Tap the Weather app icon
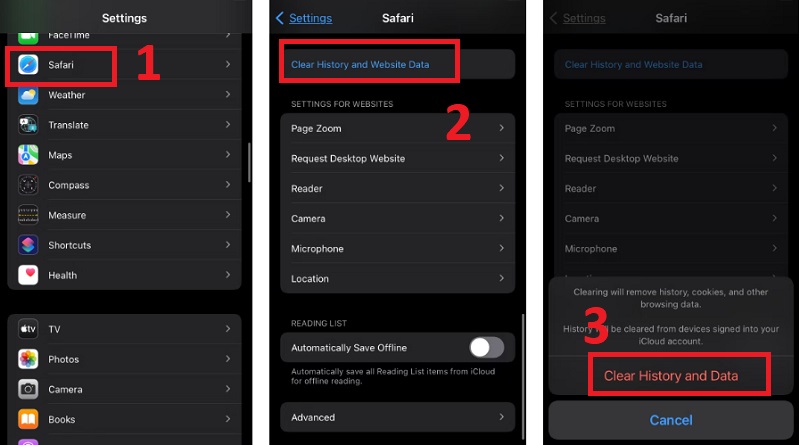The image size is (800, 445). point(28,95)
